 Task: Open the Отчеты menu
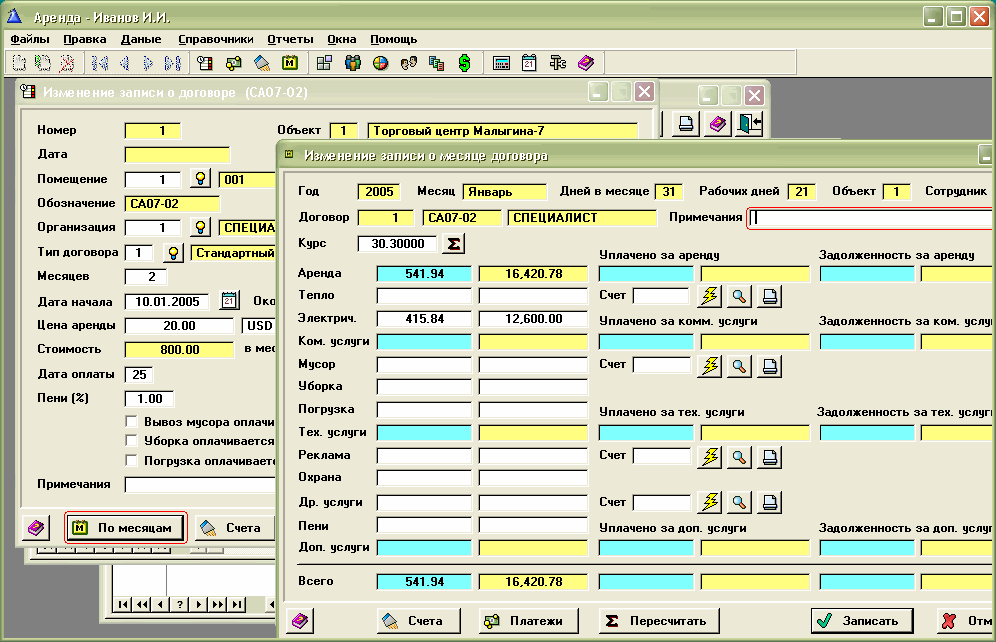click(291, 39)
